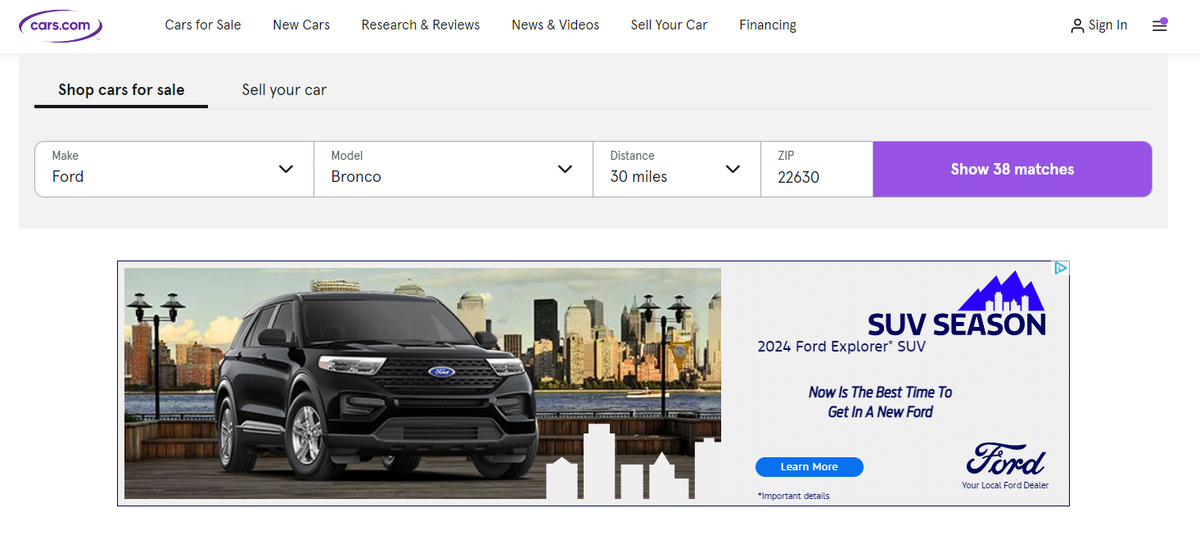The height and width of the screenshot is (558, 1200).
Task: Go to Sell Your Car page
Action: (669, 25)
